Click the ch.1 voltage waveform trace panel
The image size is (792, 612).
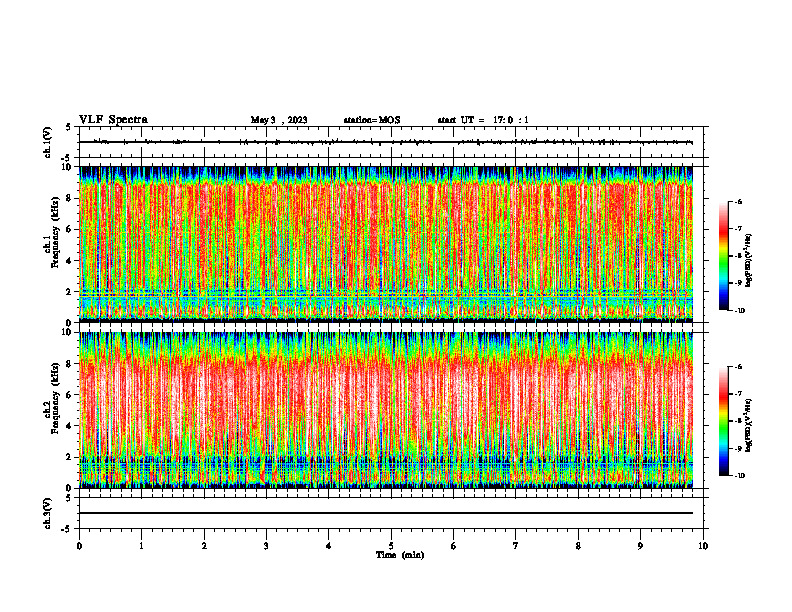point(391,142)
